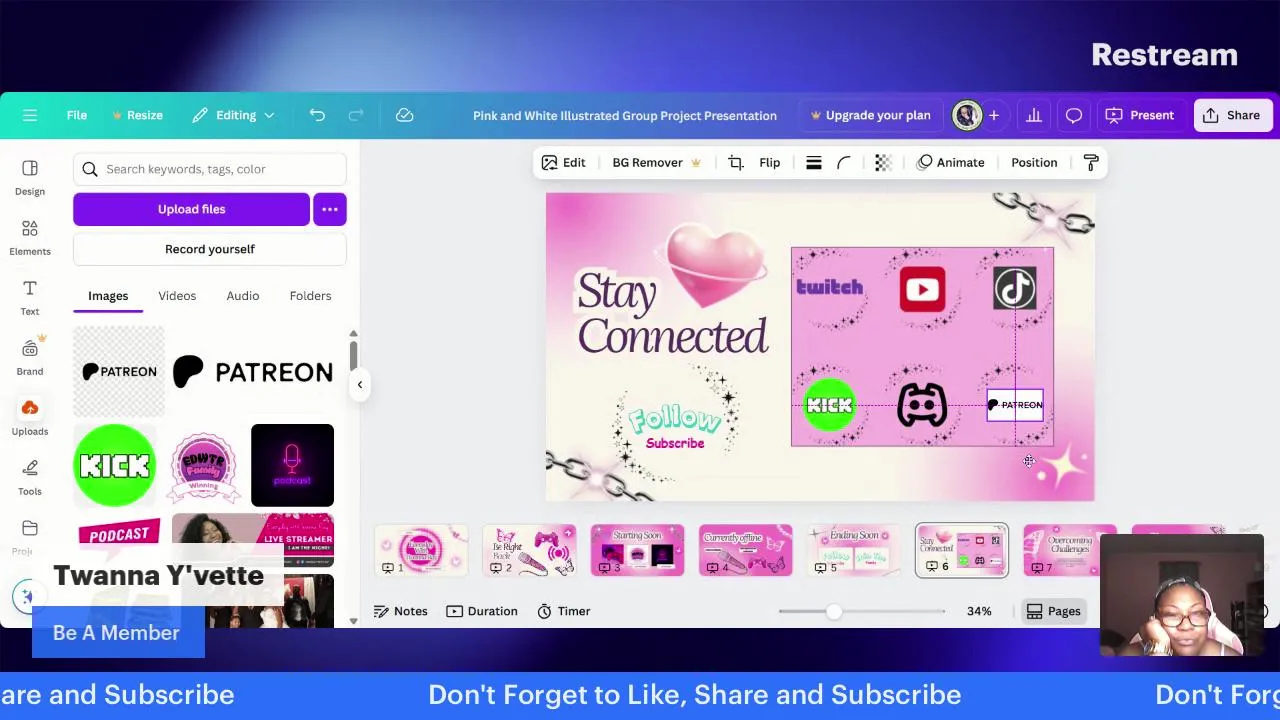The image size is (1280, 720).
Task: Select small Patreon logo upload thumbnail
Action: click(119, 372)
